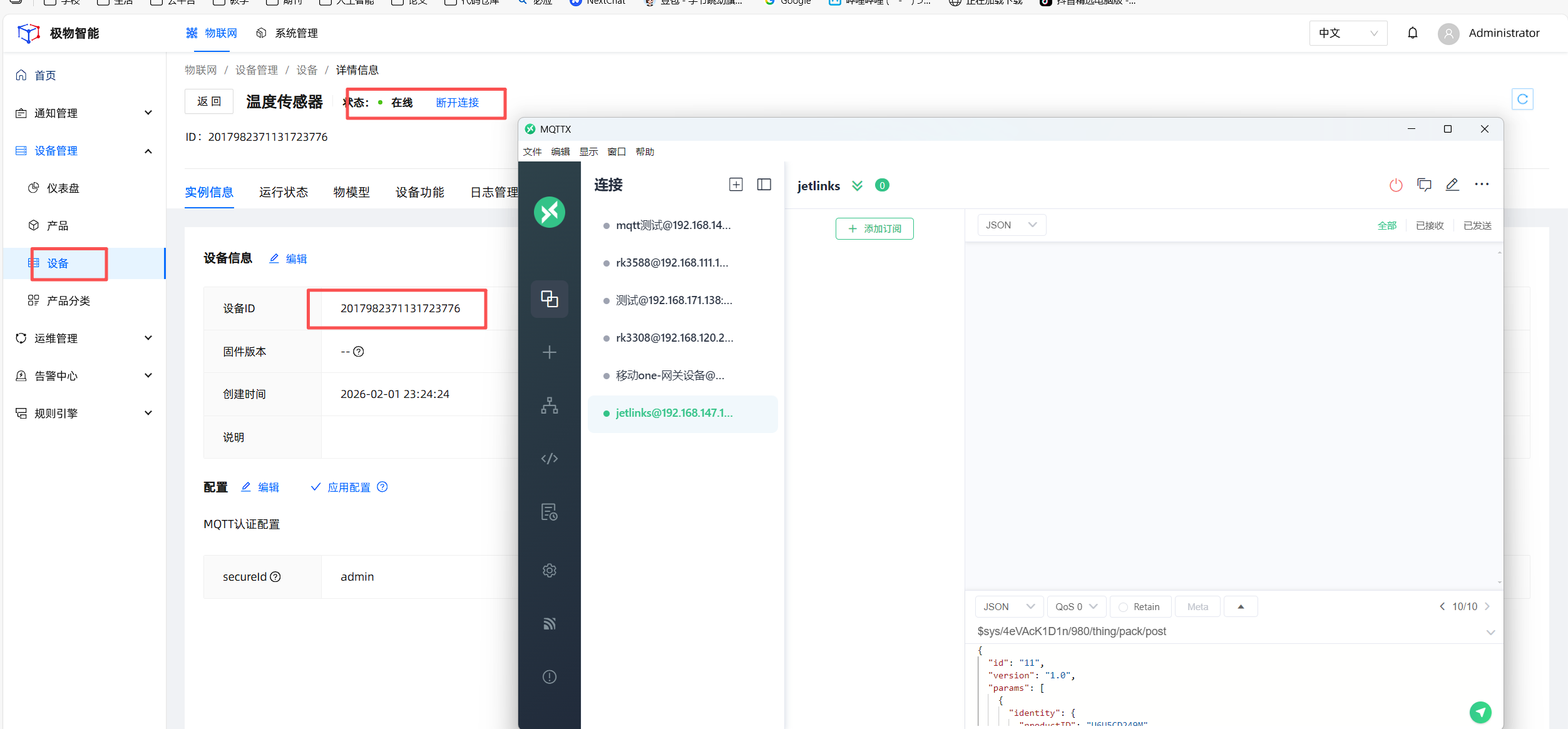1568x729 pixels.
Task: Click the MQTTX new connection plus icon
Action: [x=549, y=352]
